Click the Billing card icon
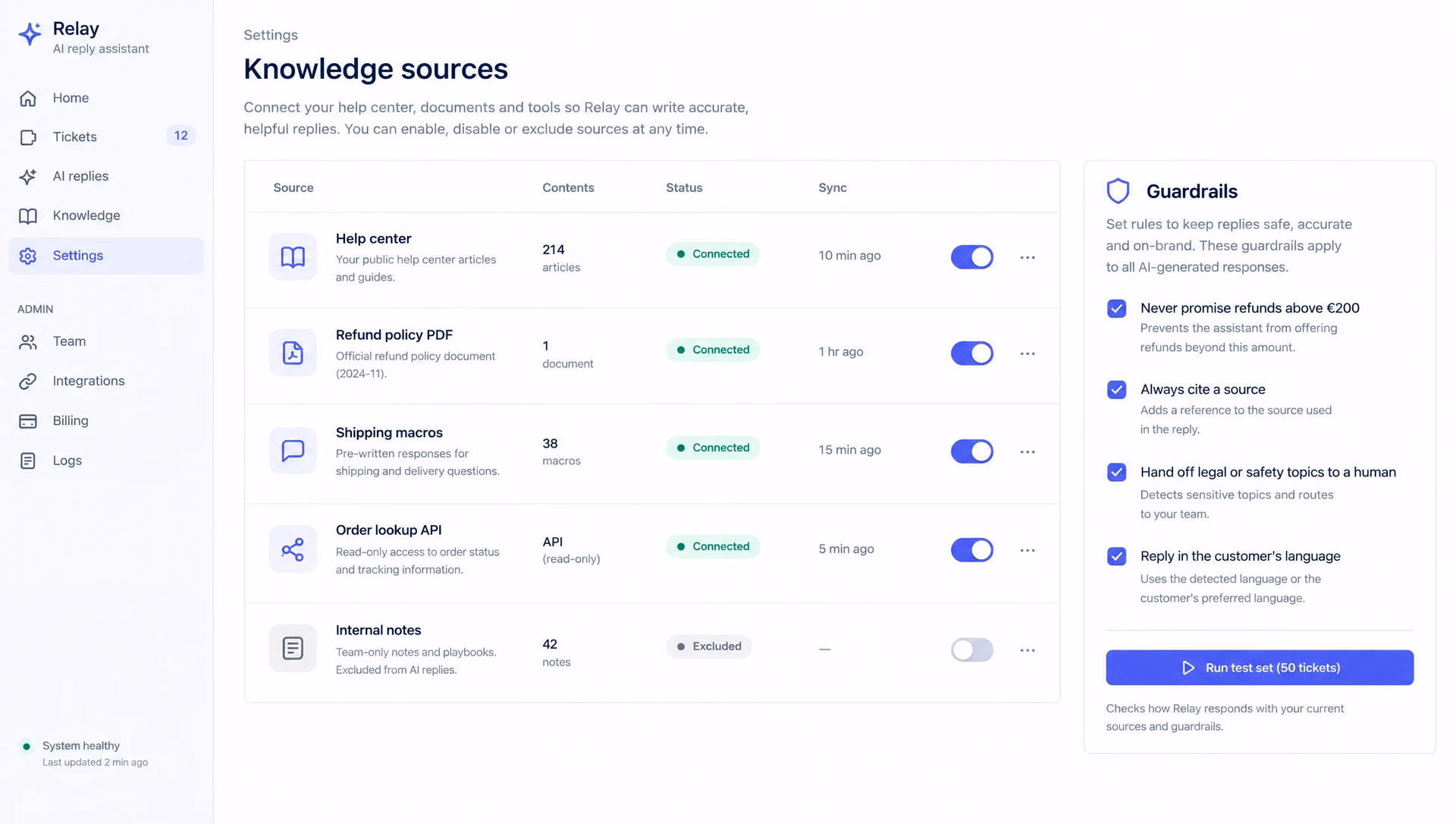1456x824 pixels. [28, 421]
